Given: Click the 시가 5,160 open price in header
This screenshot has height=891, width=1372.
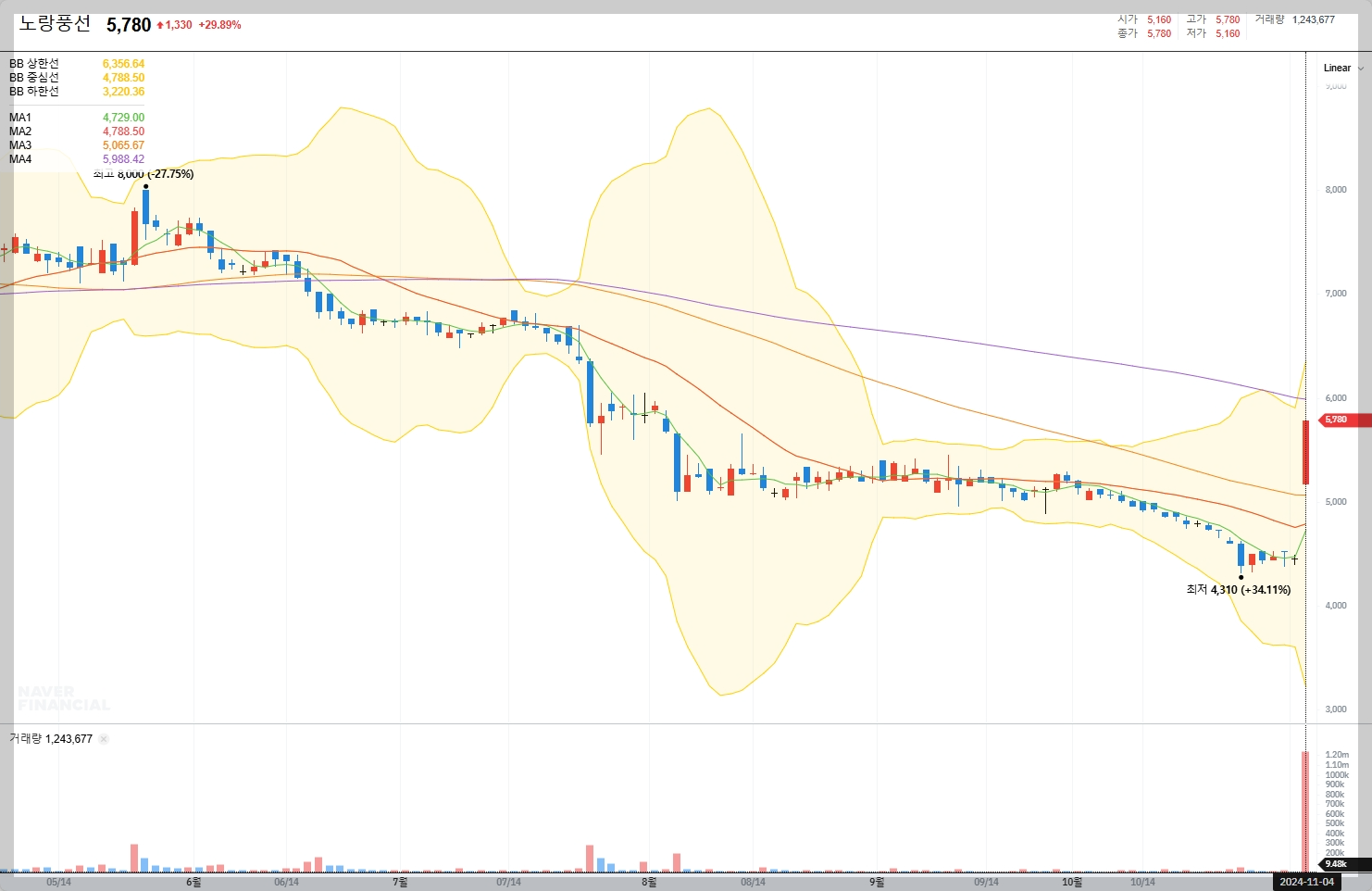Looking at the screenshot, I should [1144, 19].
